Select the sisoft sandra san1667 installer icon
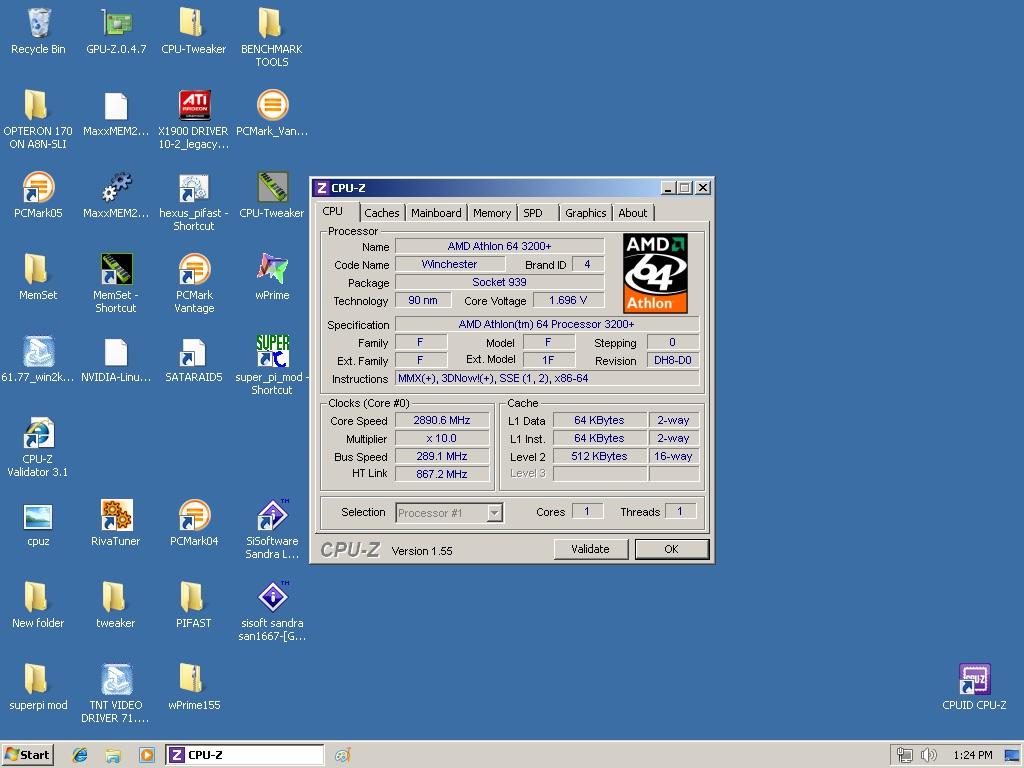This screenshot has height=768, width=1024. 272,598
